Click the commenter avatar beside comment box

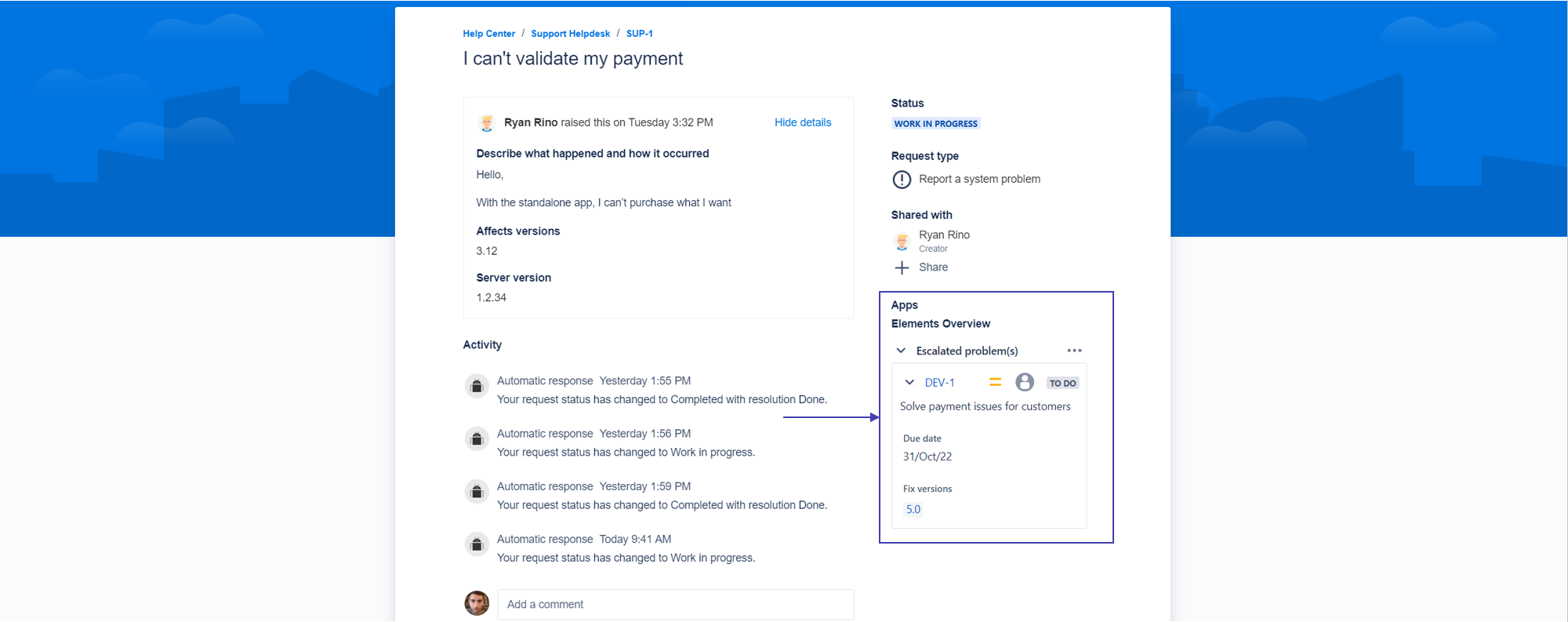pyautogui.click(x=477, y=603)
